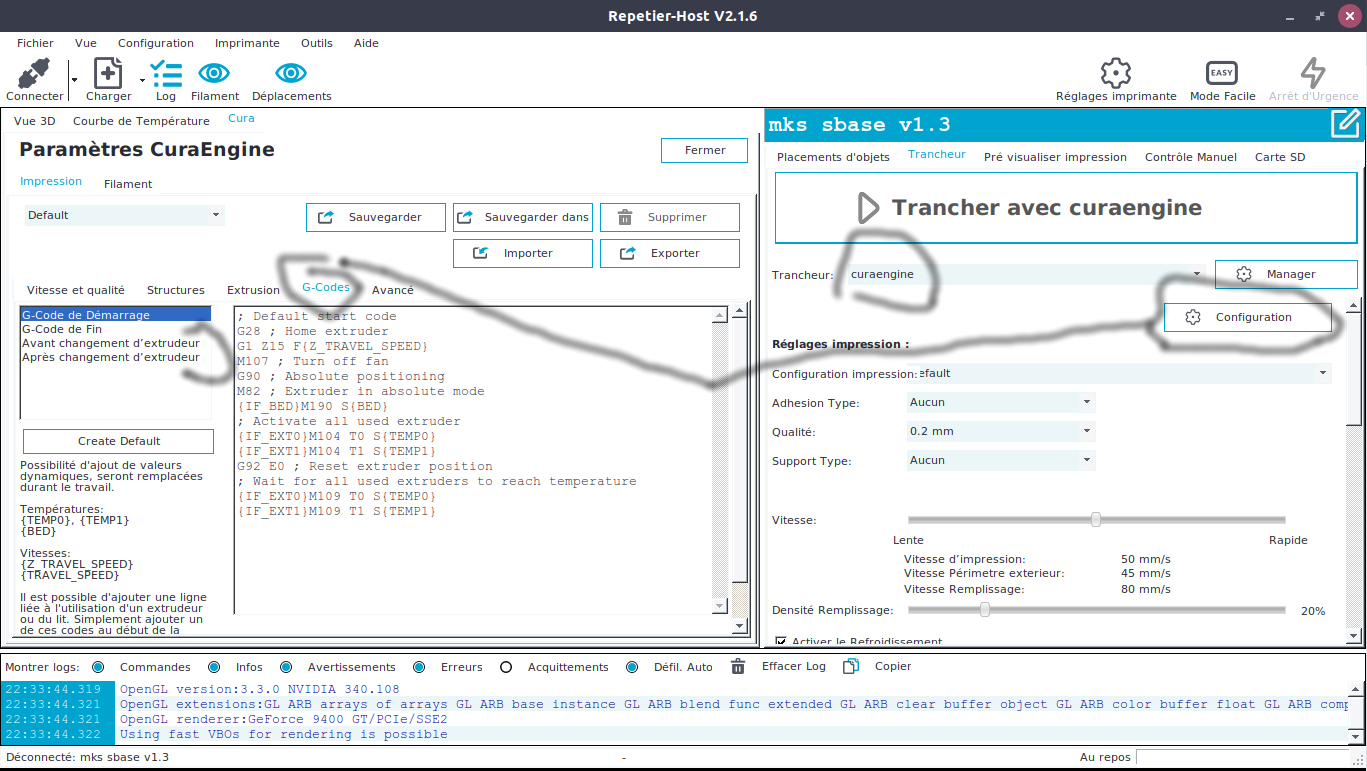1367x771 pixels.
Task: Open the Adhesion Type dropdown
Action: 1001,402
